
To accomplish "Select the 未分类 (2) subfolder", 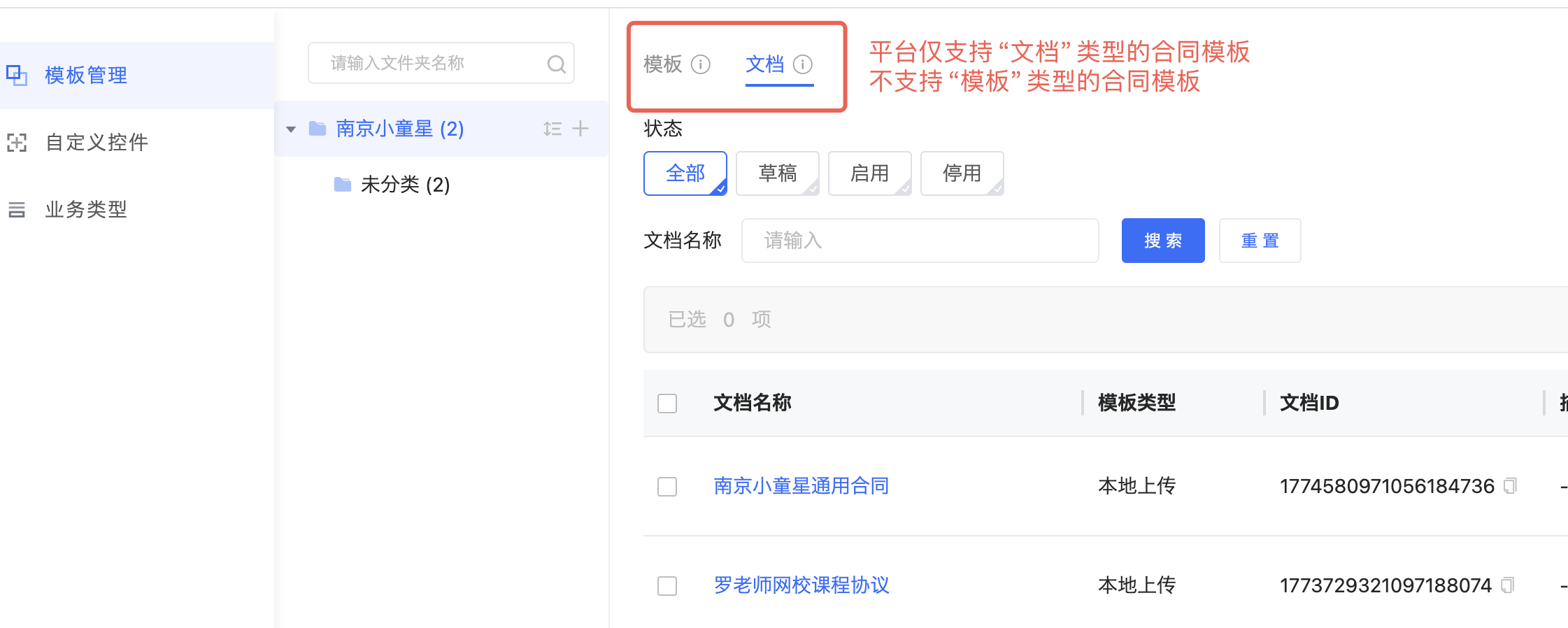I will [404, 185].
